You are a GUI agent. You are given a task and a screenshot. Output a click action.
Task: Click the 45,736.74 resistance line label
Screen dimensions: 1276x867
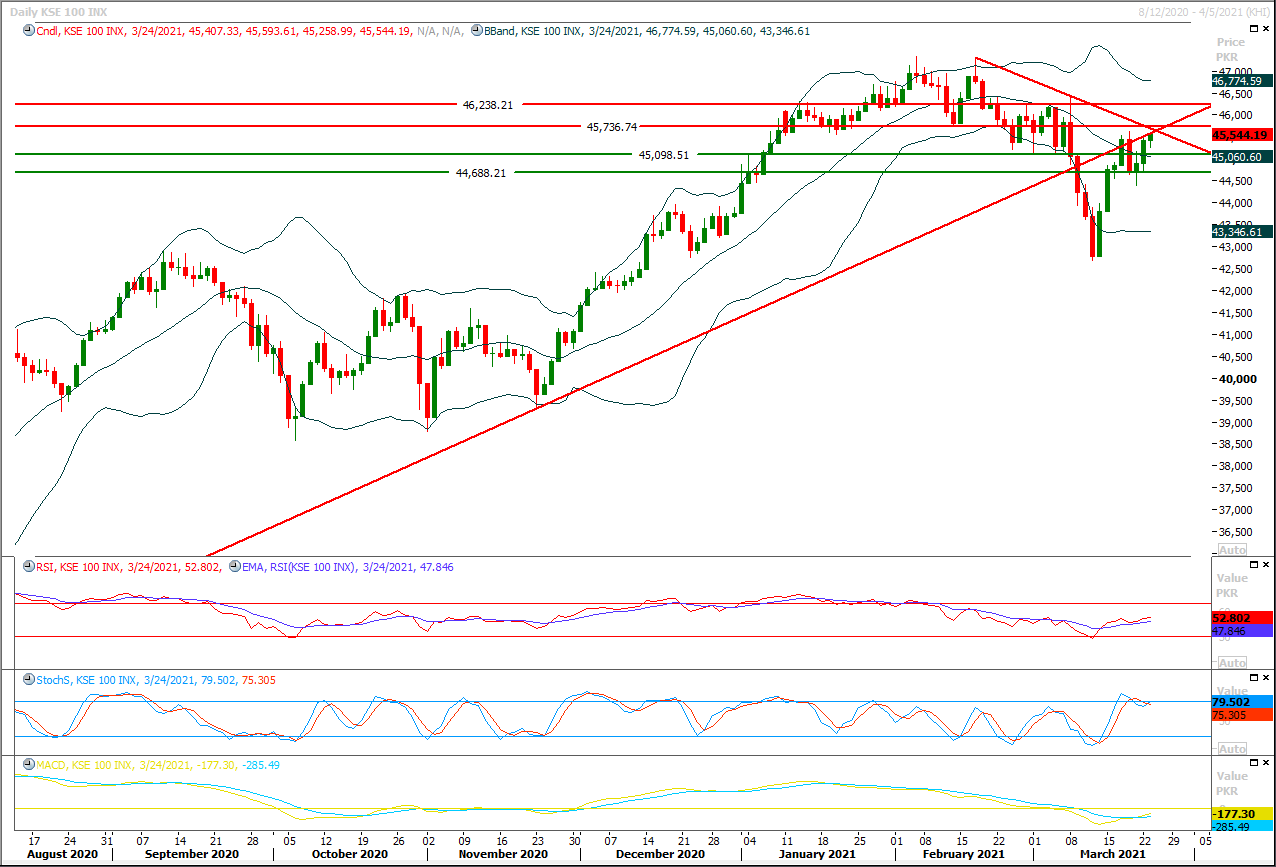pos(612,127)
